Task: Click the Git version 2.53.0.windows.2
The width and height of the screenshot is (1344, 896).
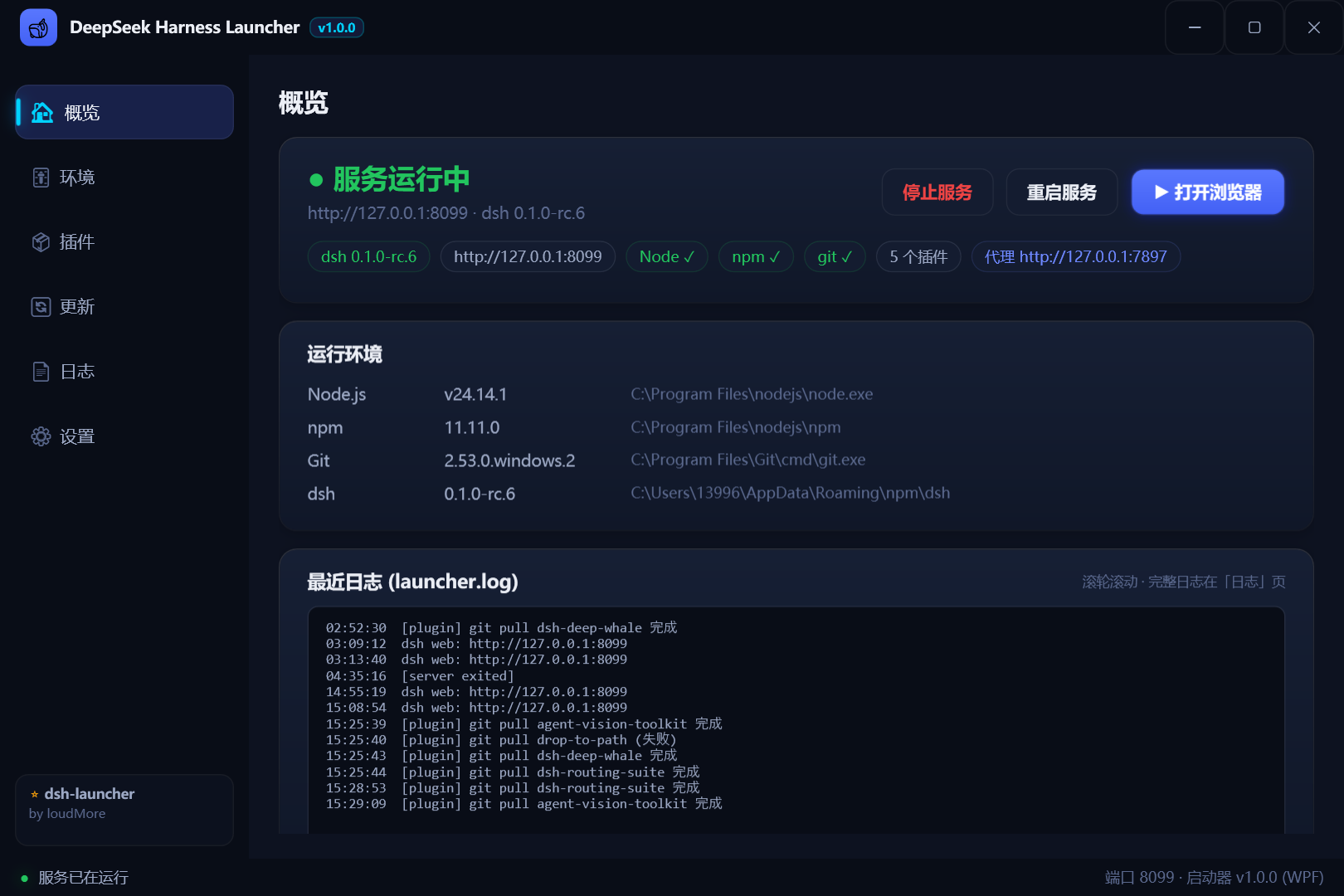Action: click(509, 460)
